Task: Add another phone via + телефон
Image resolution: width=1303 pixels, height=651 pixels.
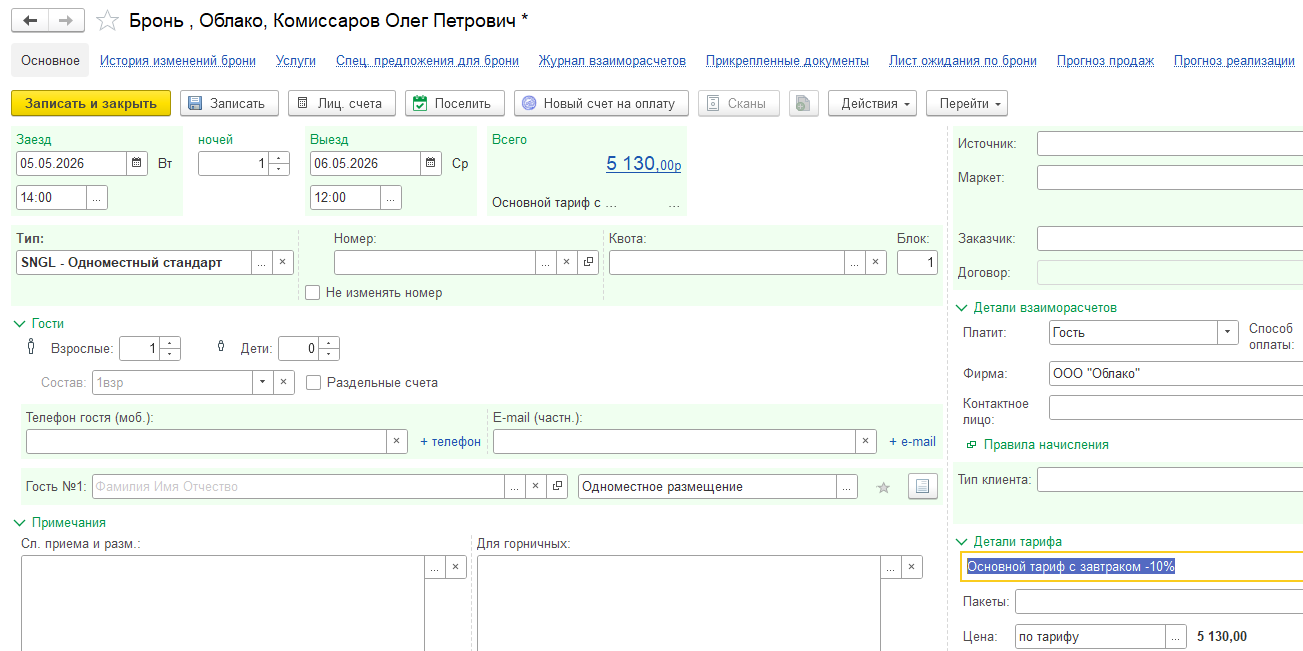Action: click(x=450, y=442)
